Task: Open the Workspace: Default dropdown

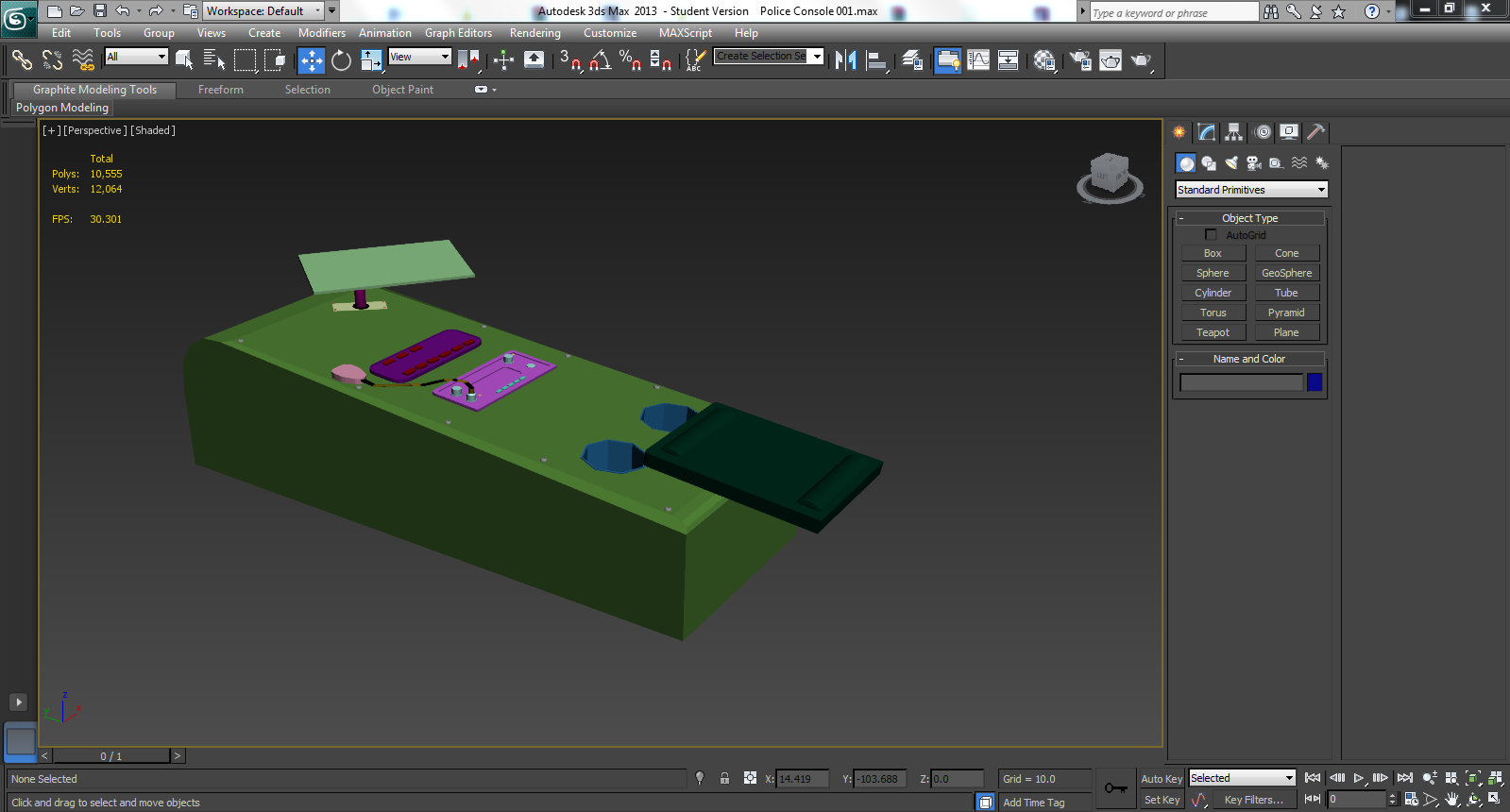Action: point(263,11)
